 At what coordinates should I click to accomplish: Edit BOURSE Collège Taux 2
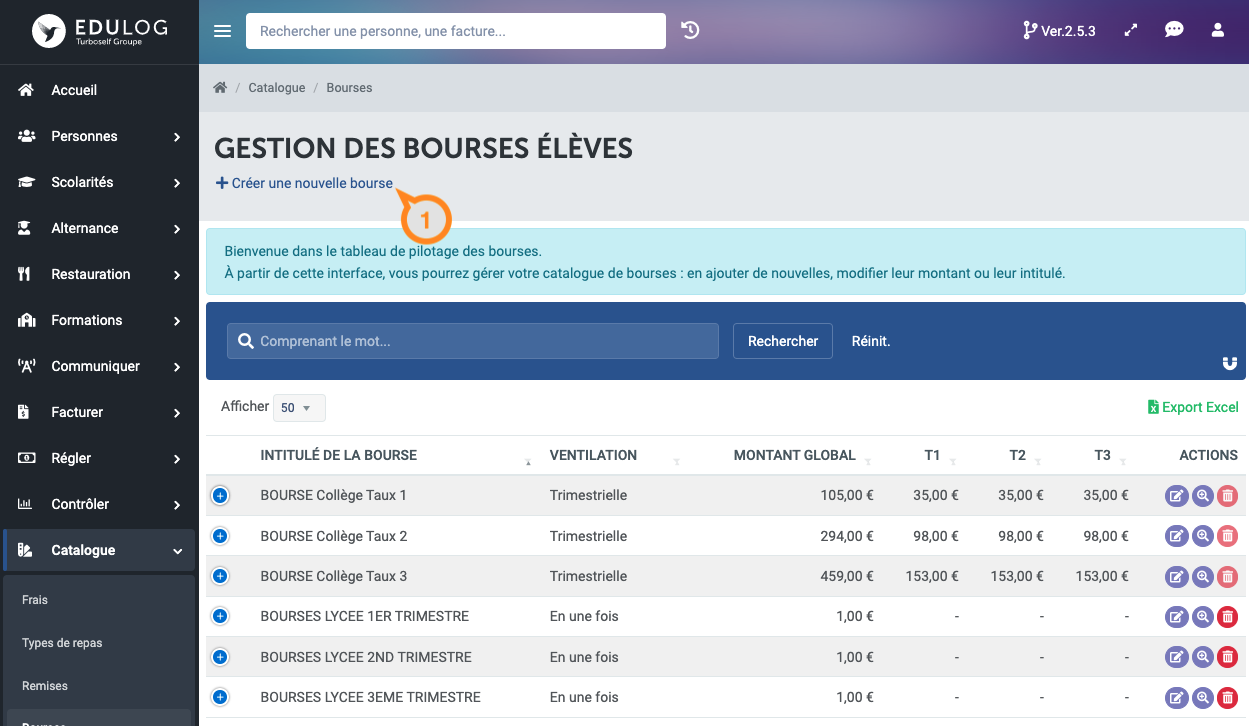pyautogui.click(x=1177, y=536)
